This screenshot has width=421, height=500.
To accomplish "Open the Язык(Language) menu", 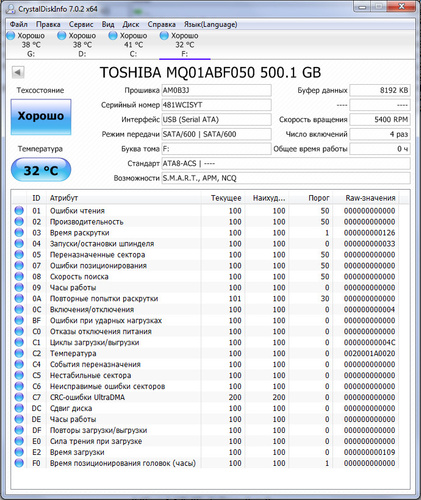I will click(210, 24).
